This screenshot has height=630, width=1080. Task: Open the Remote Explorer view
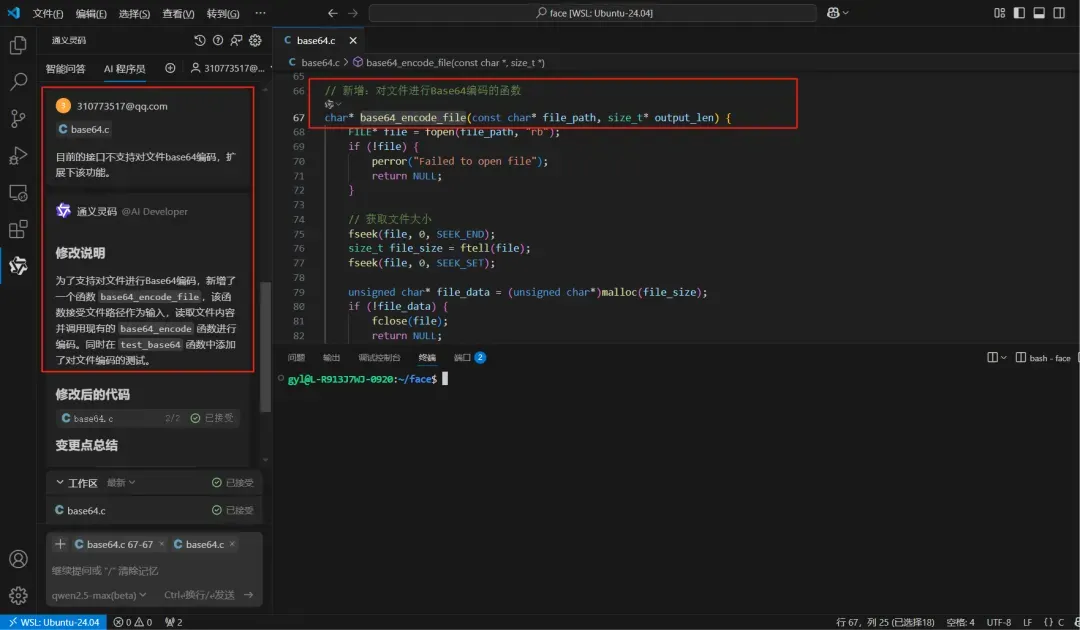[17, 192]
